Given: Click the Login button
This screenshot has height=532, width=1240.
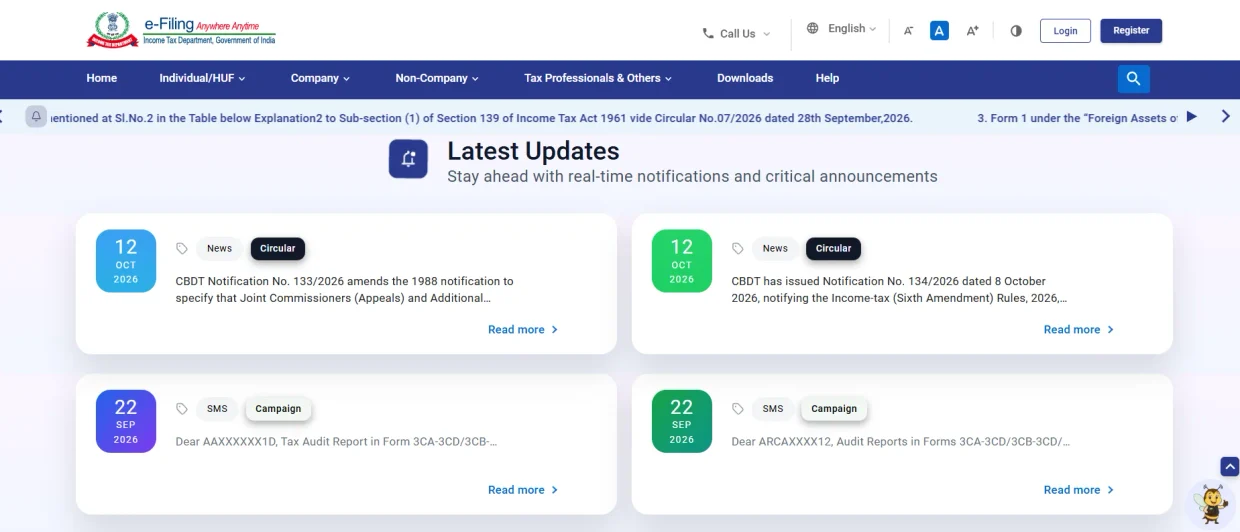Looking at the screenshot, I should pyautogui.click(x=1065, y=31).
